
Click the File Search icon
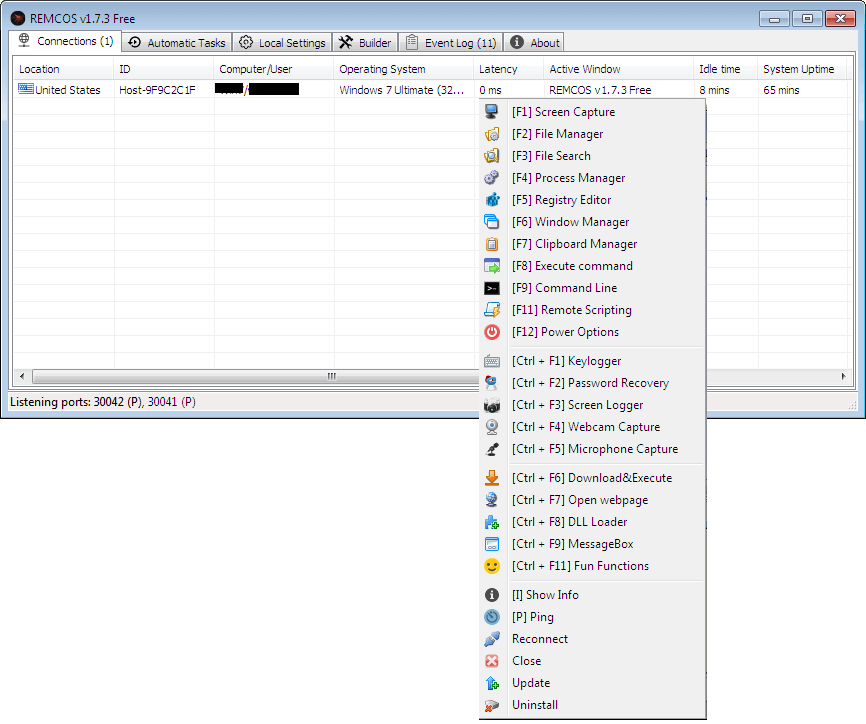click(492, 156)
